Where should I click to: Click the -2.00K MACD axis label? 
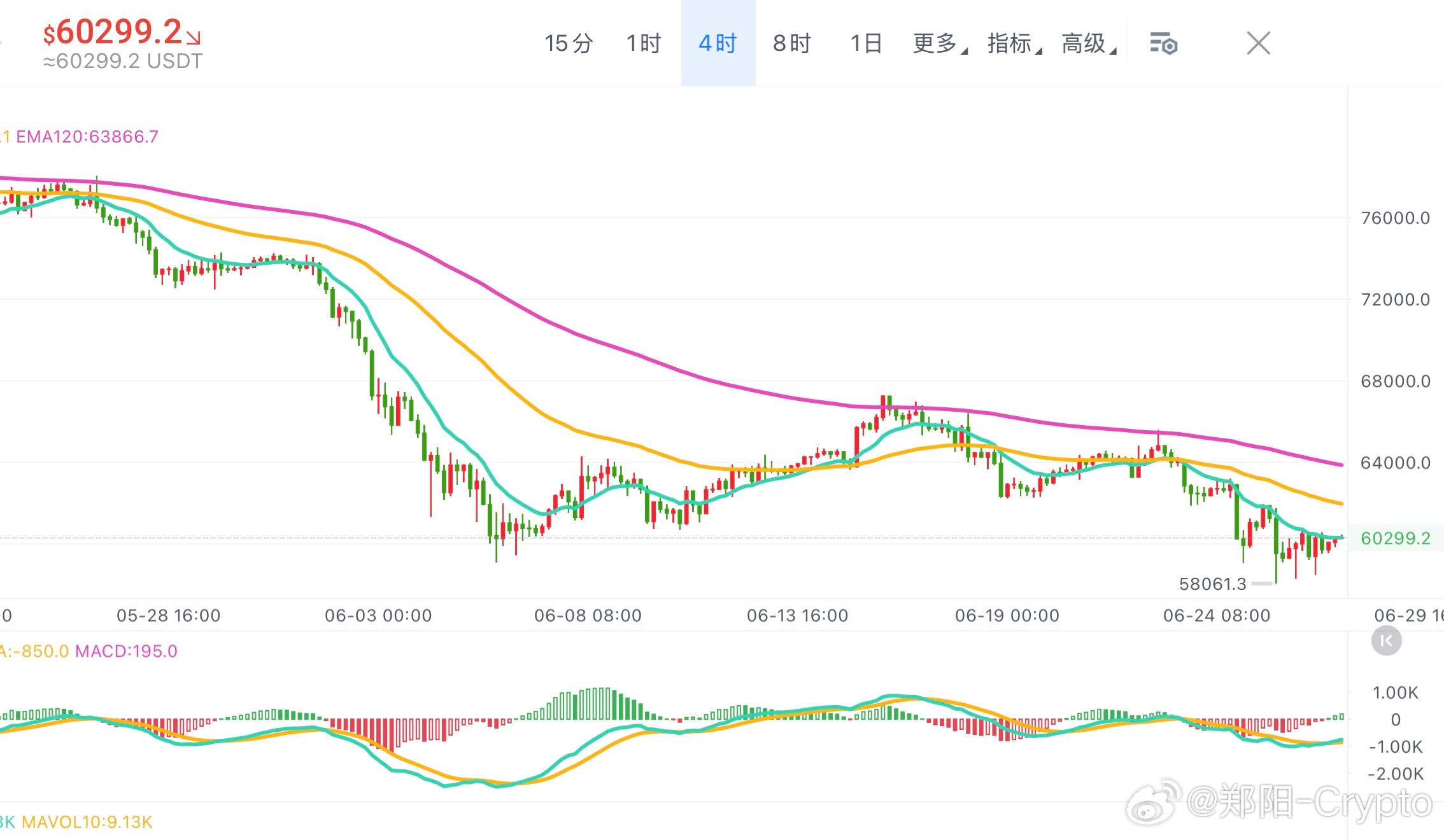click(1396, 774)
